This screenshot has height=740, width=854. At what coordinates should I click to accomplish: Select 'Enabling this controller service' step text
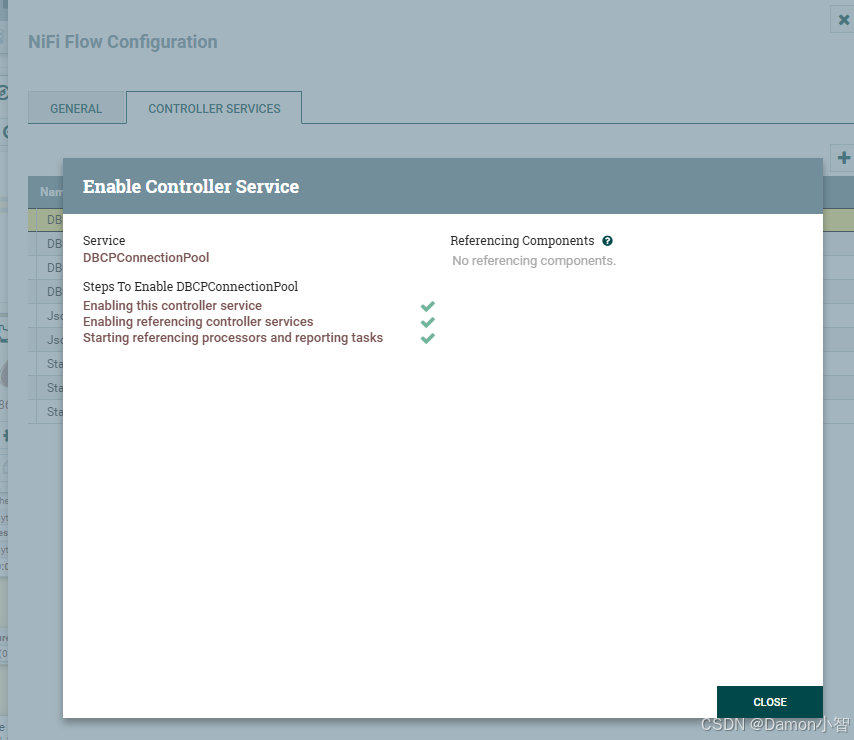(x=172, y=305)
